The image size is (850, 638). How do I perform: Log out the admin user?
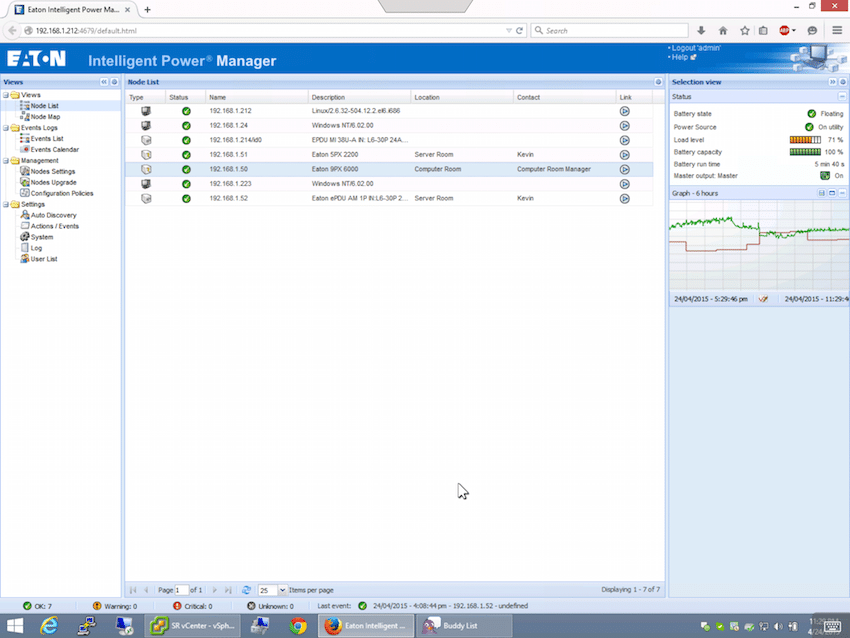pyautogui.click(x=696, y=48)
